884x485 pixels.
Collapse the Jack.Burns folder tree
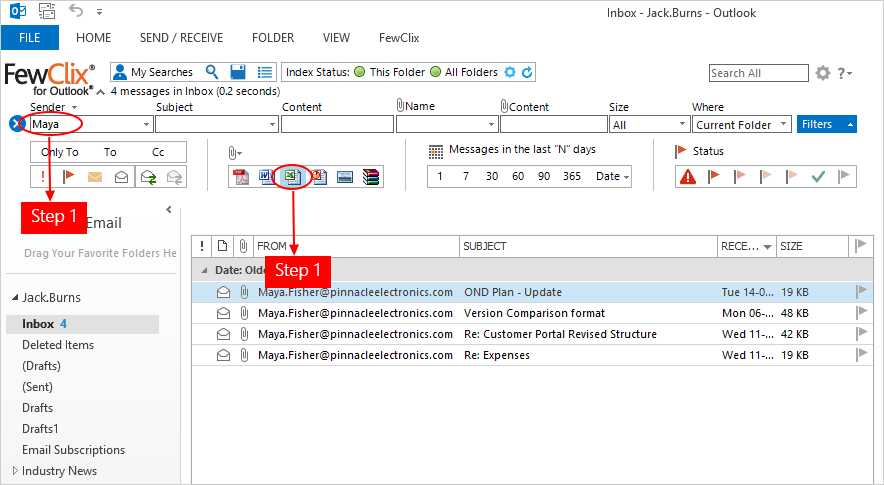[15, 297]
